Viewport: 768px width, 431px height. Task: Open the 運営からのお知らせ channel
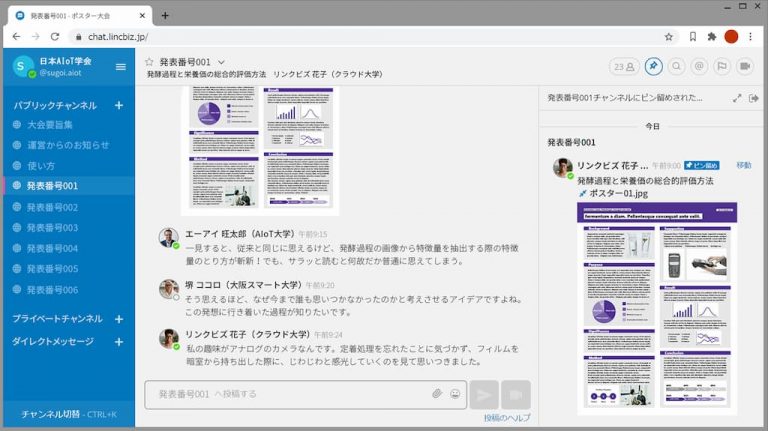[68, 145]
